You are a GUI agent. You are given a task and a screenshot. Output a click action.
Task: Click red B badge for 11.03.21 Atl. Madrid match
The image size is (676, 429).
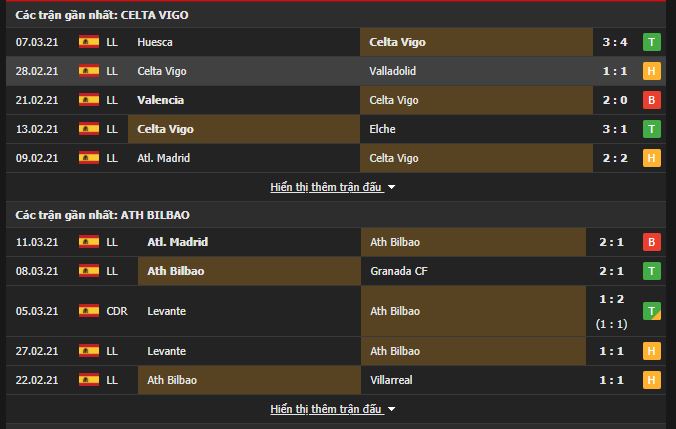pos(651,242)
